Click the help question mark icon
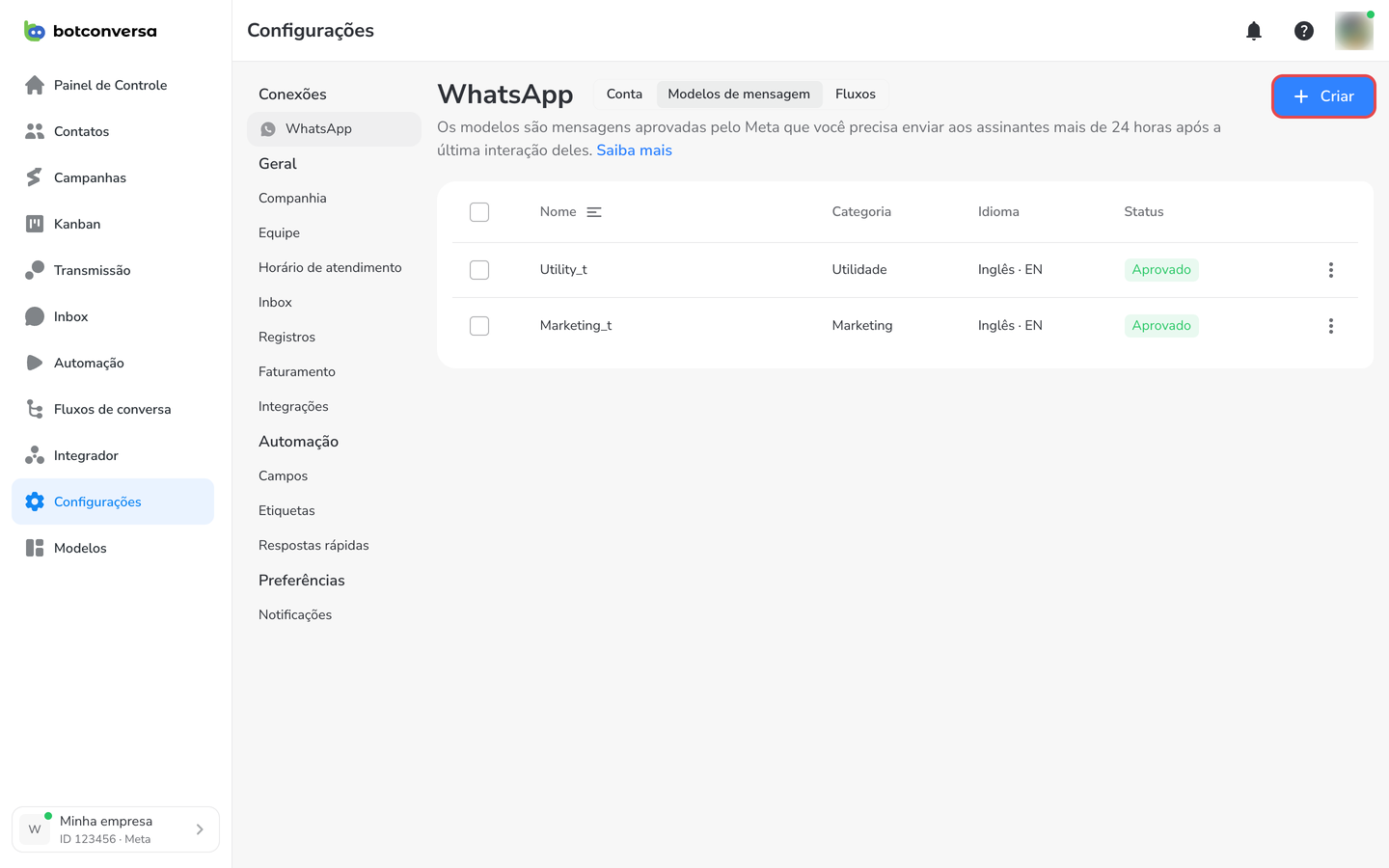The image size is (1389, 868). [1304, 31]
